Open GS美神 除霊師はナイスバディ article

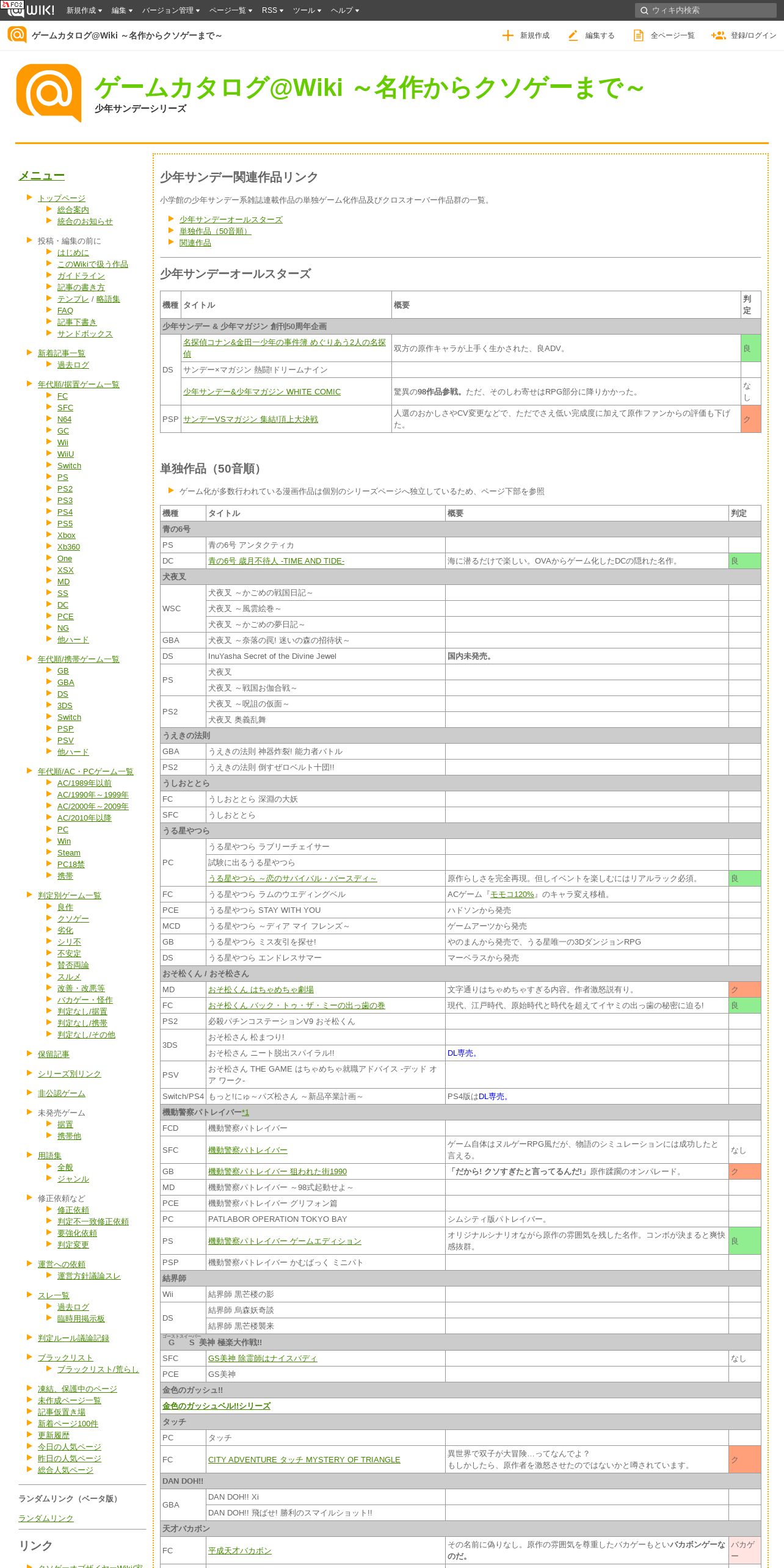[263, 1359]
